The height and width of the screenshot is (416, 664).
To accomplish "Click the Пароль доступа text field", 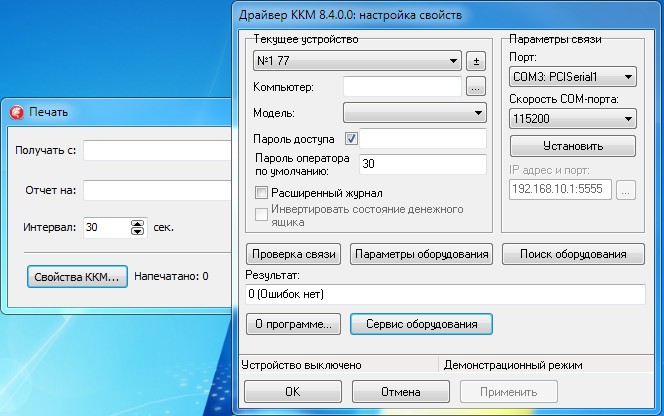I will click(423, 139).
